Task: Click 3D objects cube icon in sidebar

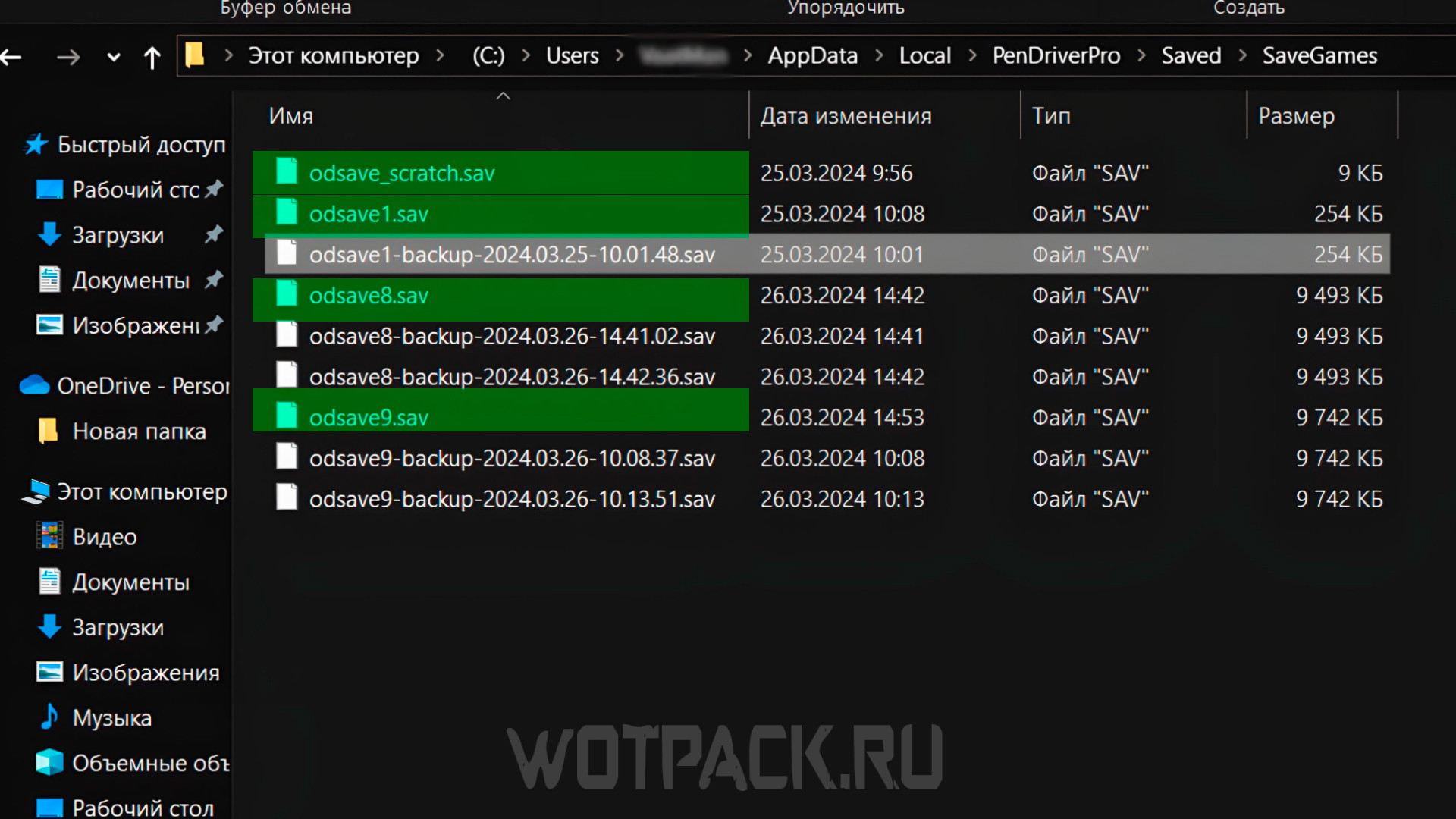Action: pyautogui.click(x=50, y=762)
